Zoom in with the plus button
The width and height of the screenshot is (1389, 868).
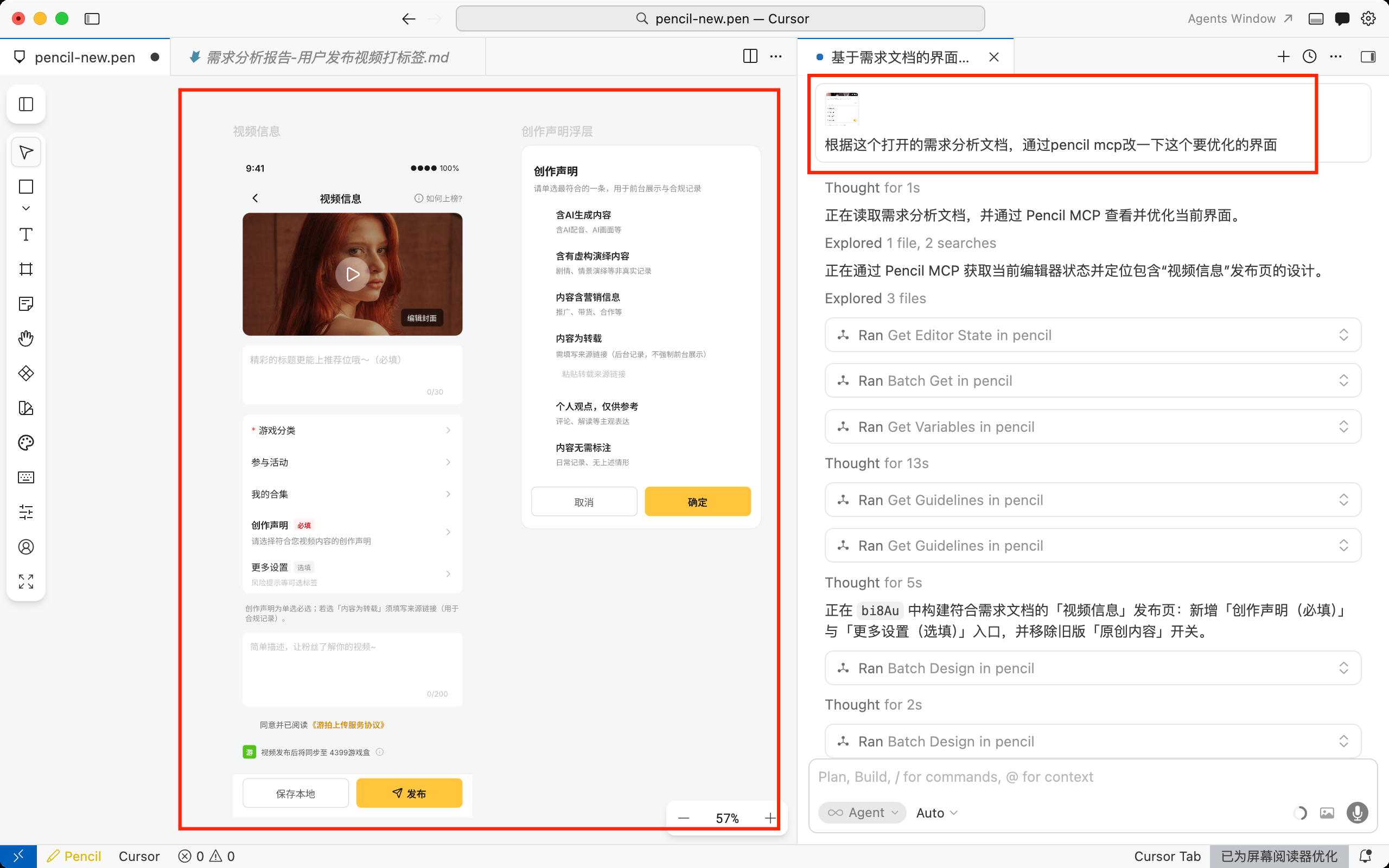pyautogui.click(x=770, y=818)
